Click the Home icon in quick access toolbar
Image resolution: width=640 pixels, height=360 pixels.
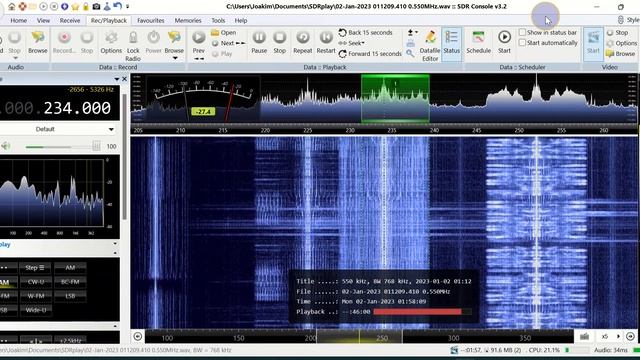click(x=11, y=7)
